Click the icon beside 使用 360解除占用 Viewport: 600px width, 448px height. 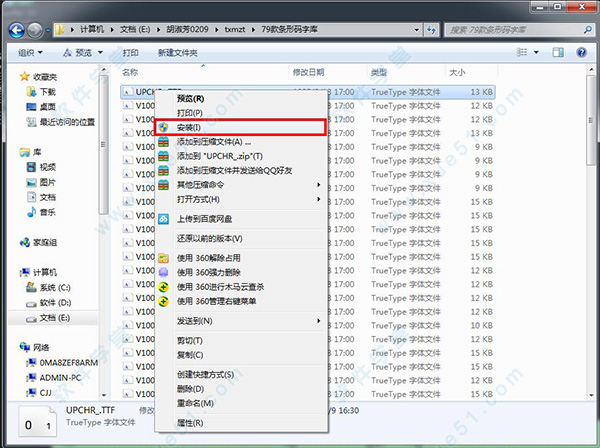coord(163,258)
